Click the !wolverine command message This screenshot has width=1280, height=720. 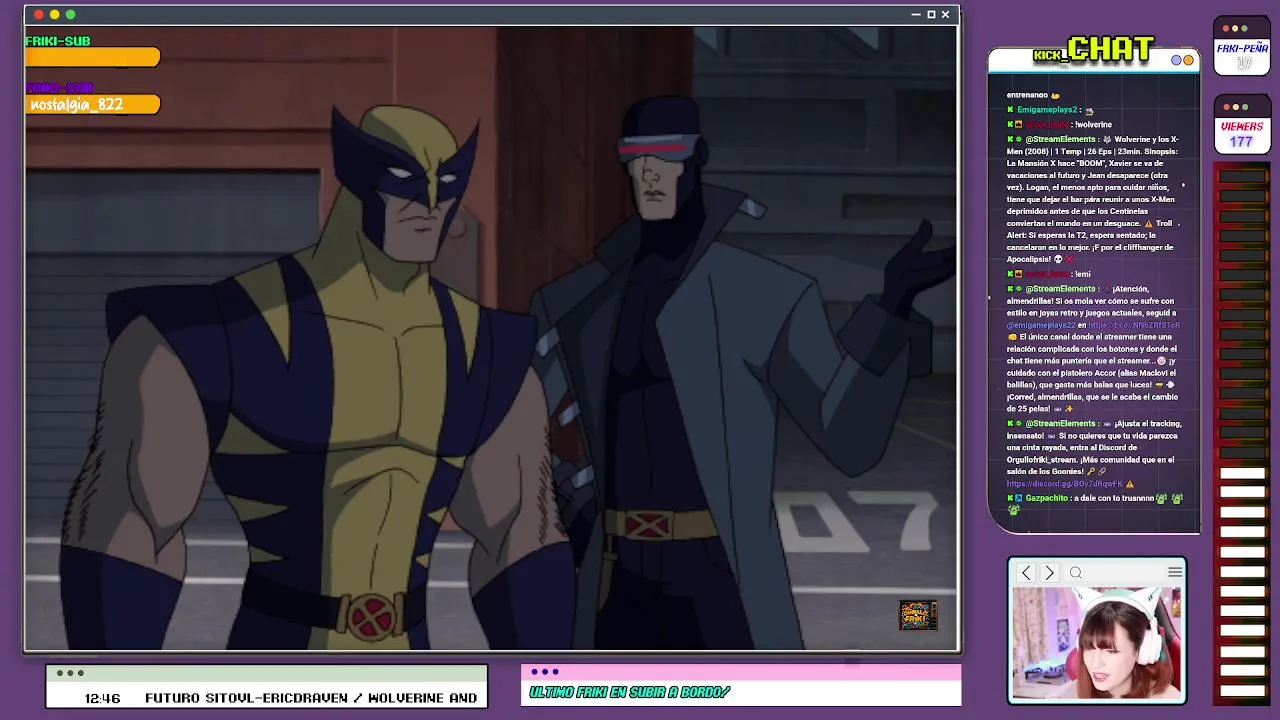[x=1093, y=125]
